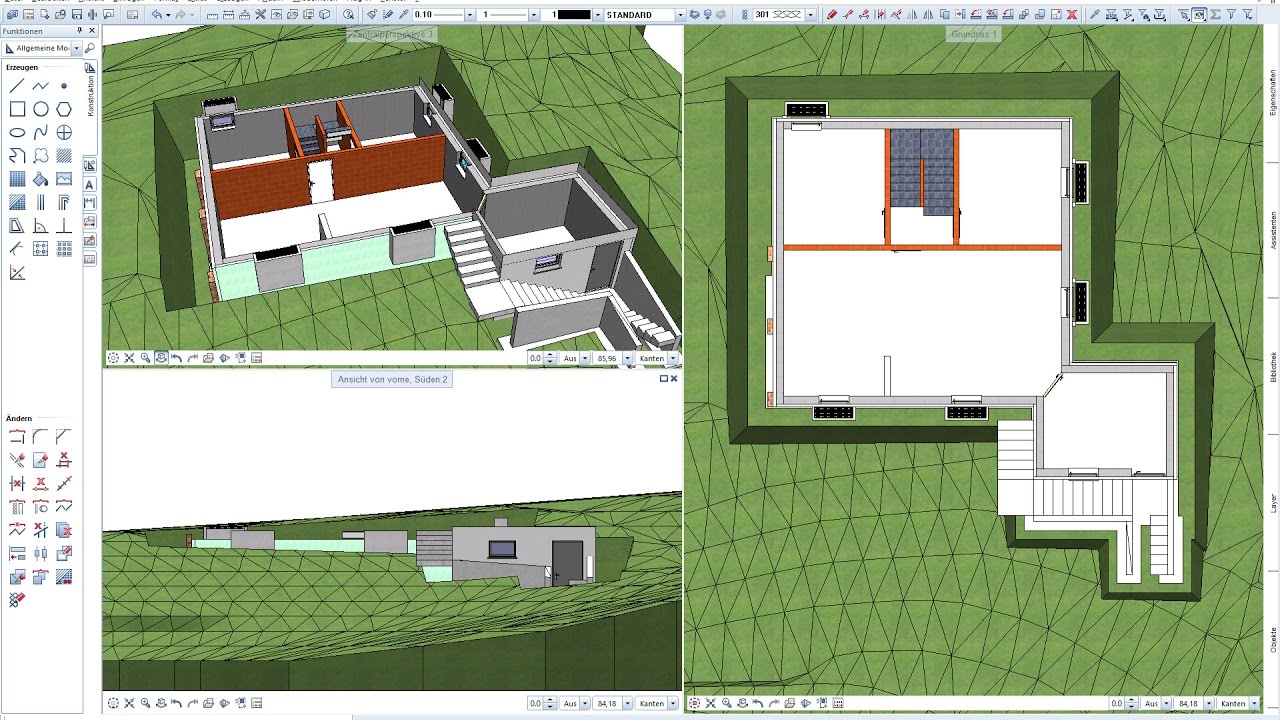Close the Funktionen panel
Image resolution: width=1280 pixels, height=720 pixels.
pyautogui.click(x=92, y=31)
